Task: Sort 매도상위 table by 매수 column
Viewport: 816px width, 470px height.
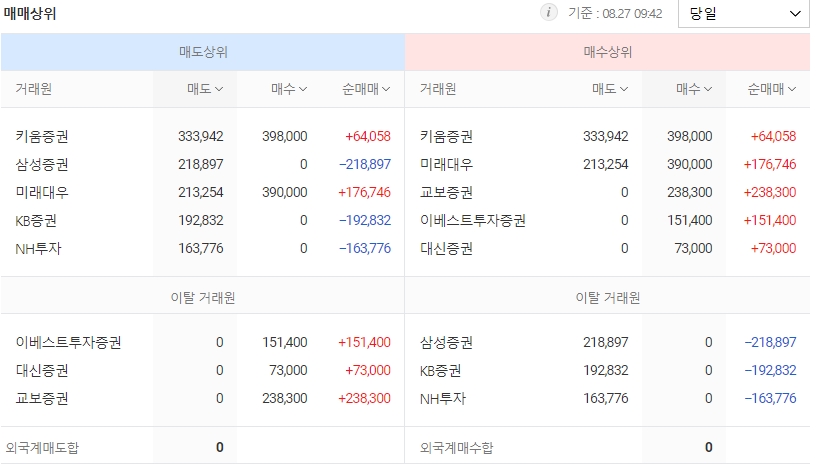Action: pos(289,89)
